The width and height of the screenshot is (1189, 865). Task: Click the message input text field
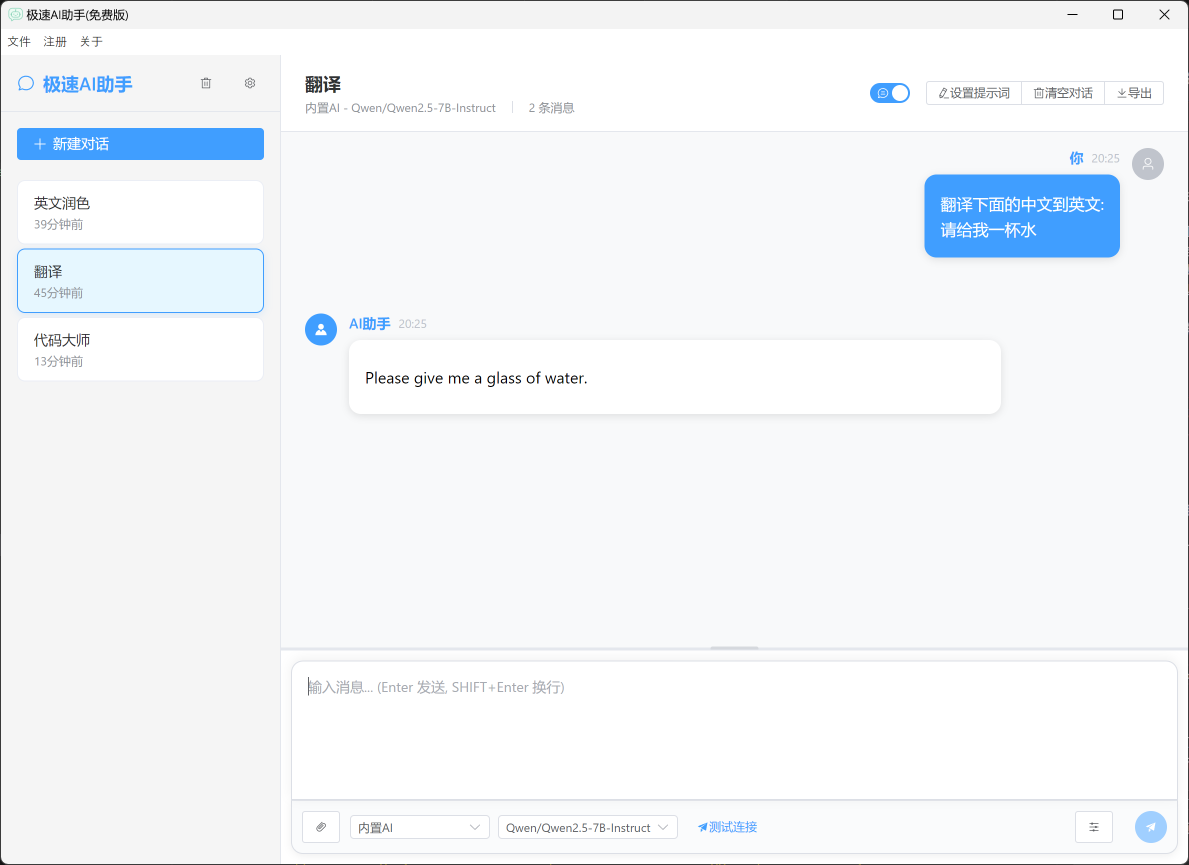point(734,730)
